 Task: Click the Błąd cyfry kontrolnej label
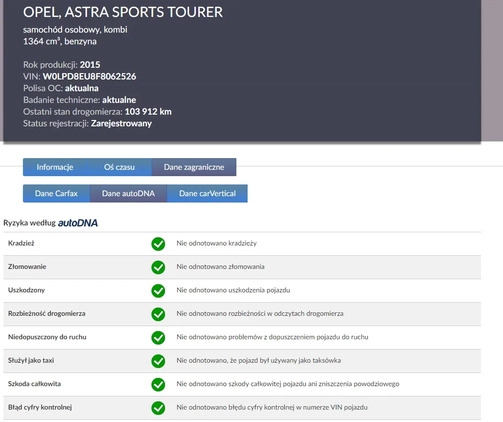point(40,407)
